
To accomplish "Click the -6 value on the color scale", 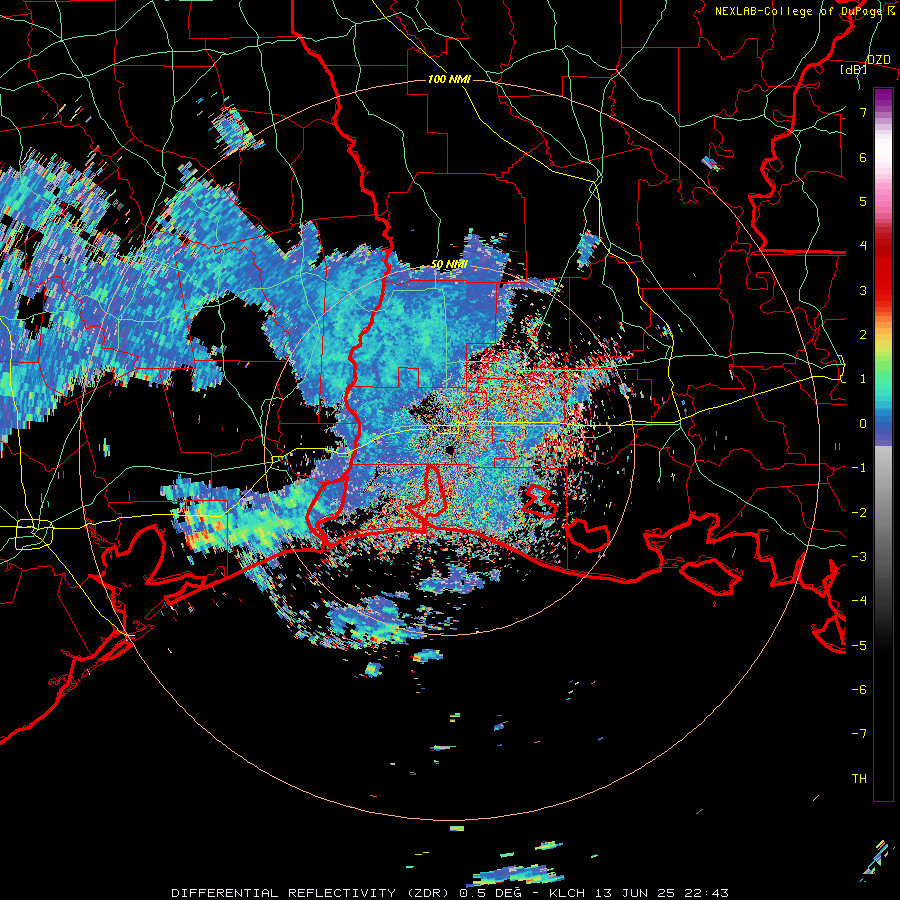I will pyautogui.click(x=859, y=690).
